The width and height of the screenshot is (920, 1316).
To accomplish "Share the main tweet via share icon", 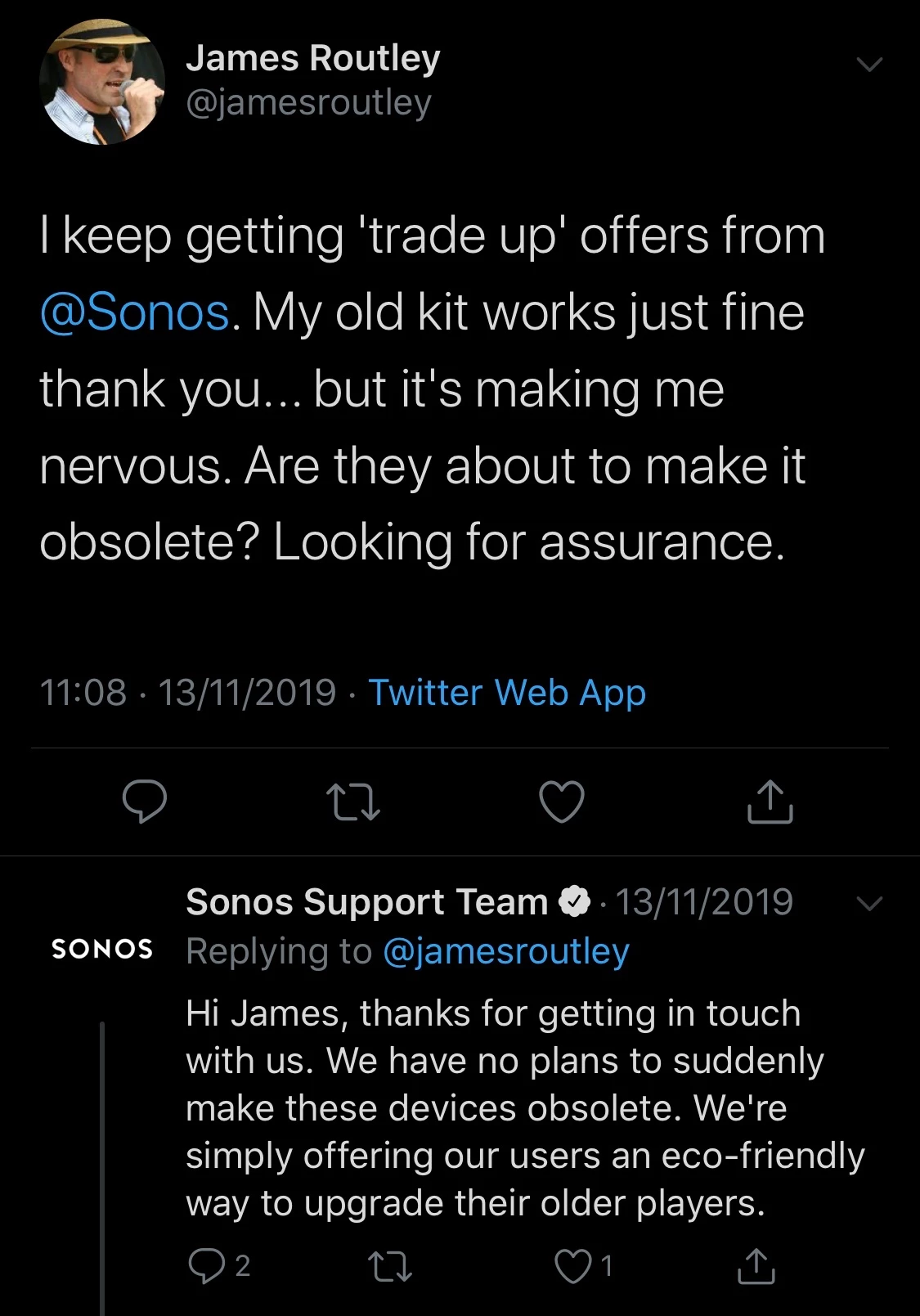I will pos(770,801).
